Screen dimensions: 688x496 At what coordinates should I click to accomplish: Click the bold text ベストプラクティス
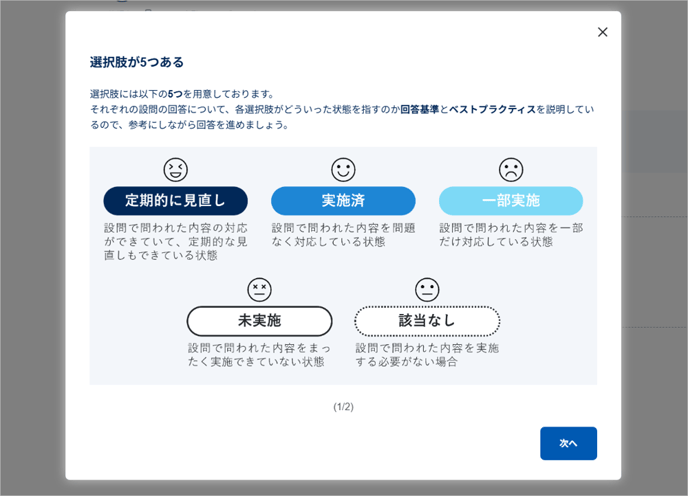(492, 109)
